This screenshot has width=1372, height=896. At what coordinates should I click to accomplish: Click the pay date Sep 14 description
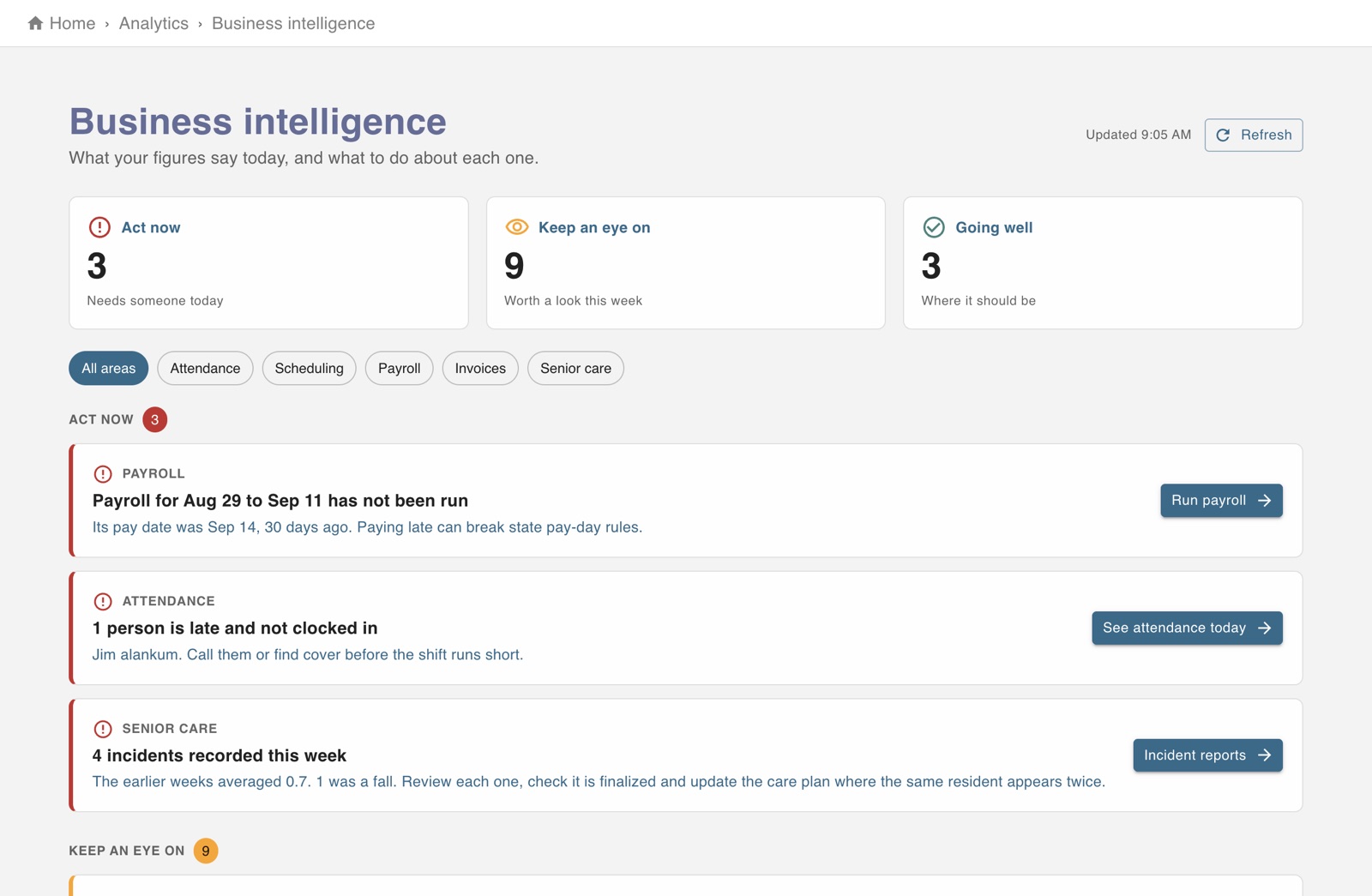click(x=367, y=526)
